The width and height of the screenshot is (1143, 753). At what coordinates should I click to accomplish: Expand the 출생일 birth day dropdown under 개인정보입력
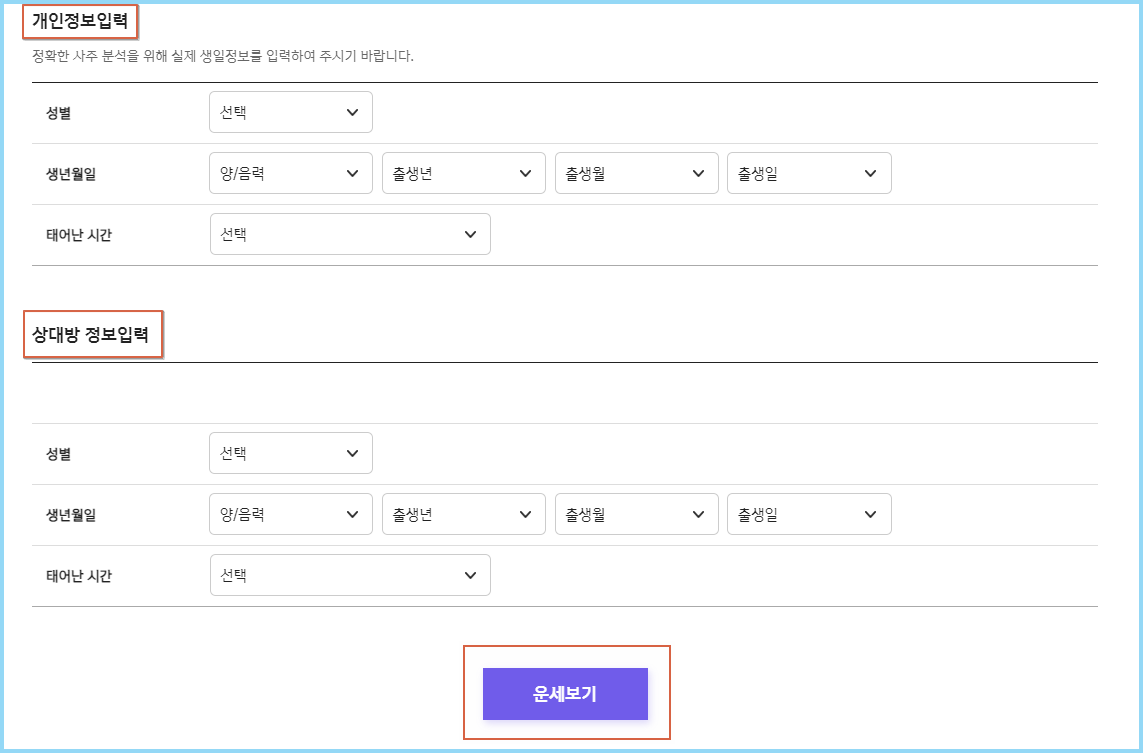click(x=809, y=172)
